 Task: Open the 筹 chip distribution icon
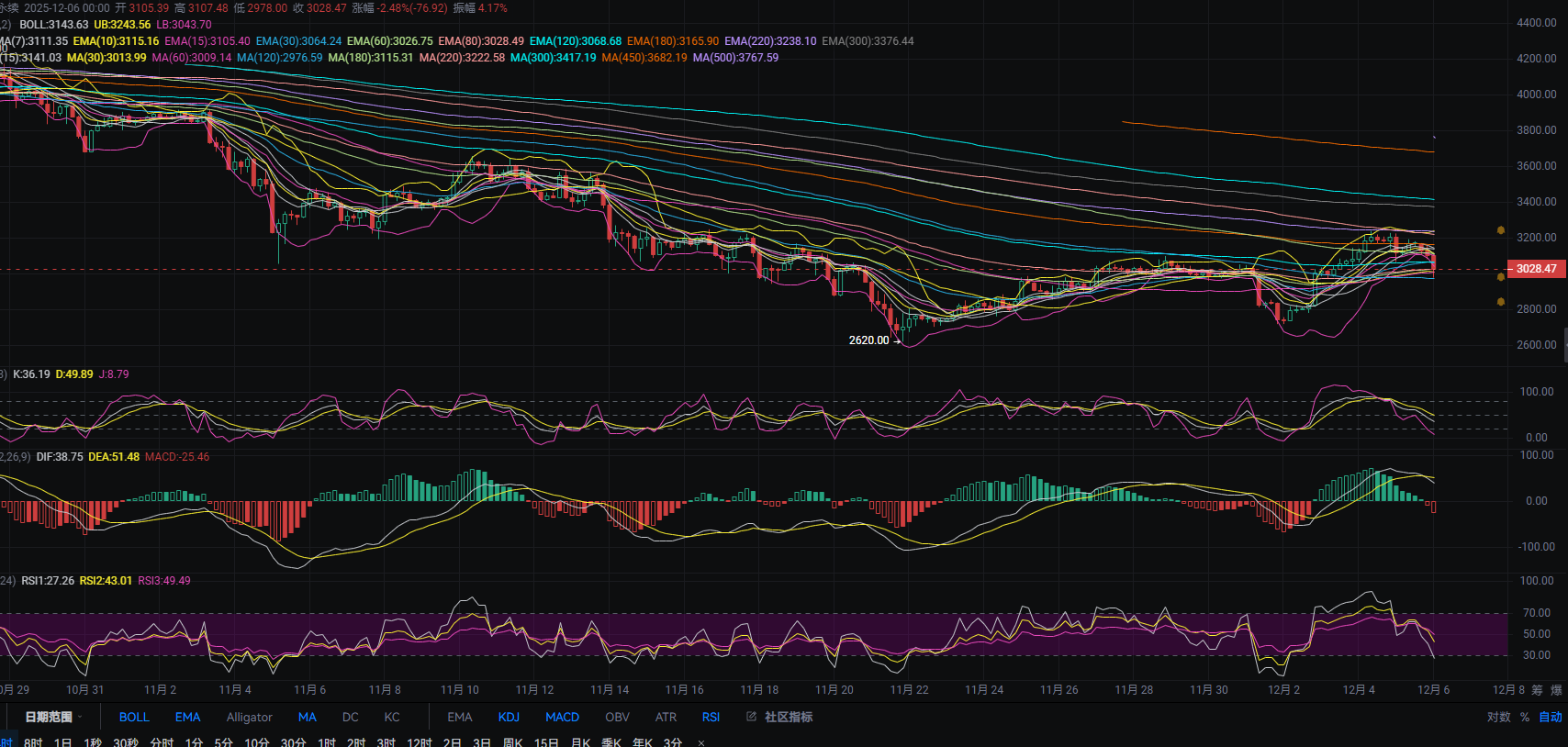pyautogui.click(x=1537, y=690)
